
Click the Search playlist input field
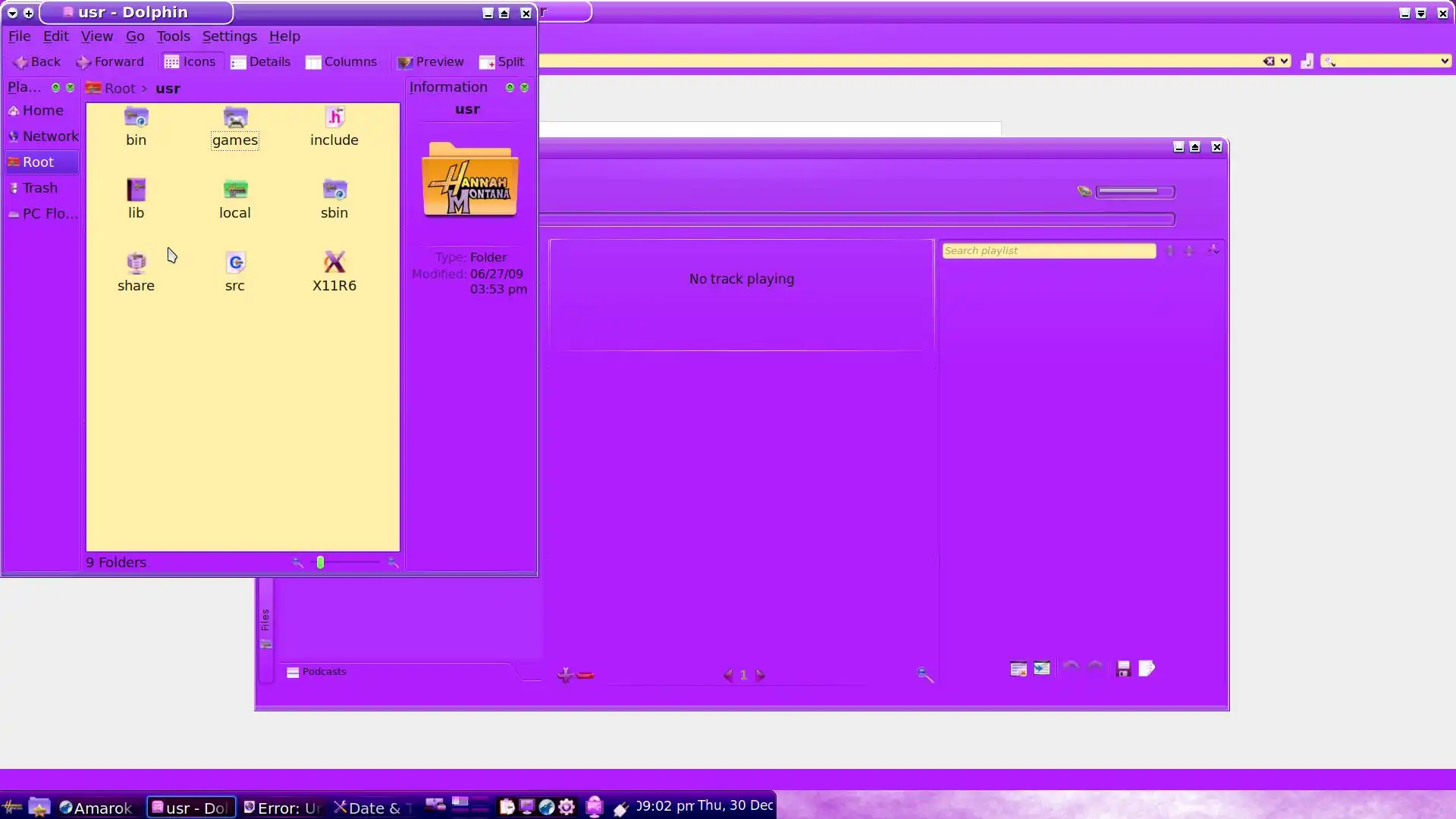[x=1048, y=251]
